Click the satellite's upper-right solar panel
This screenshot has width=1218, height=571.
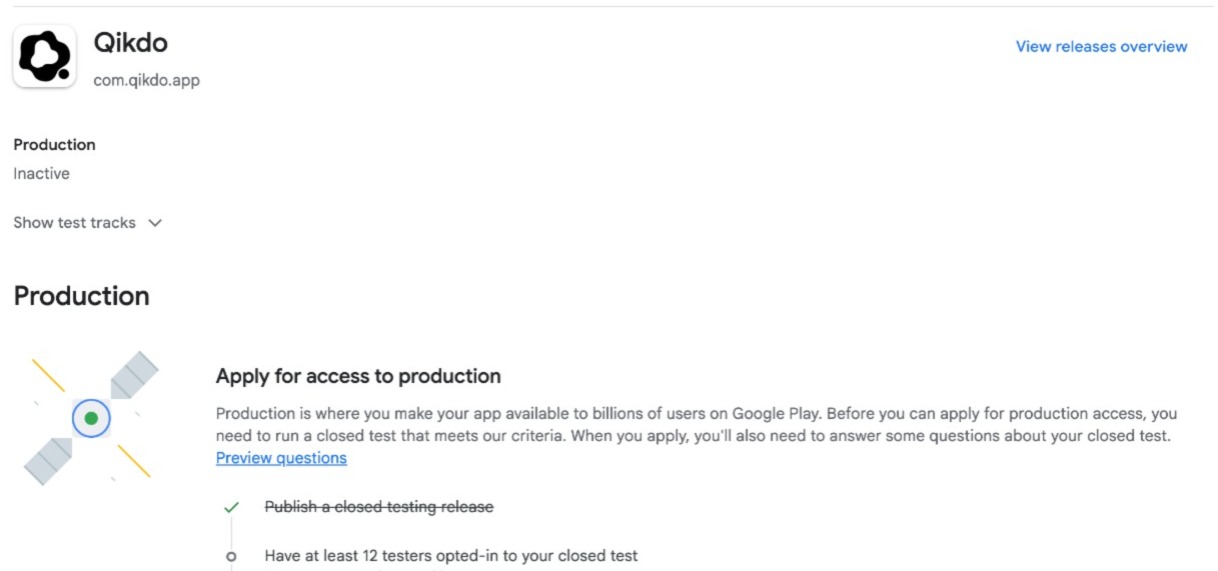tap(134, 374)
